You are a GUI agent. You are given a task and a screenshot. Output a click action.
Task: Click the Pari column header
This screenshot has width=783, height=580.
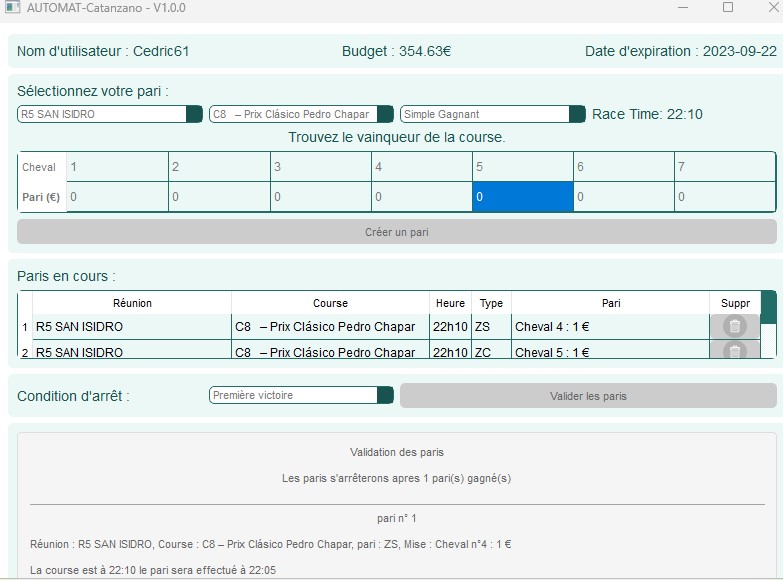pos(611,303)
